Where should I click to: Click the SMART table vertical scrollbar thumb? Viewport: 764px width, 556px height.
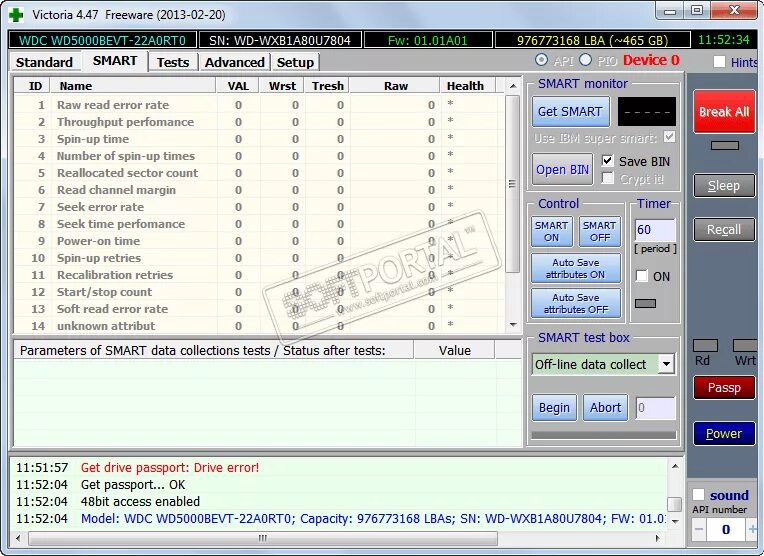(x=512, y=184)
